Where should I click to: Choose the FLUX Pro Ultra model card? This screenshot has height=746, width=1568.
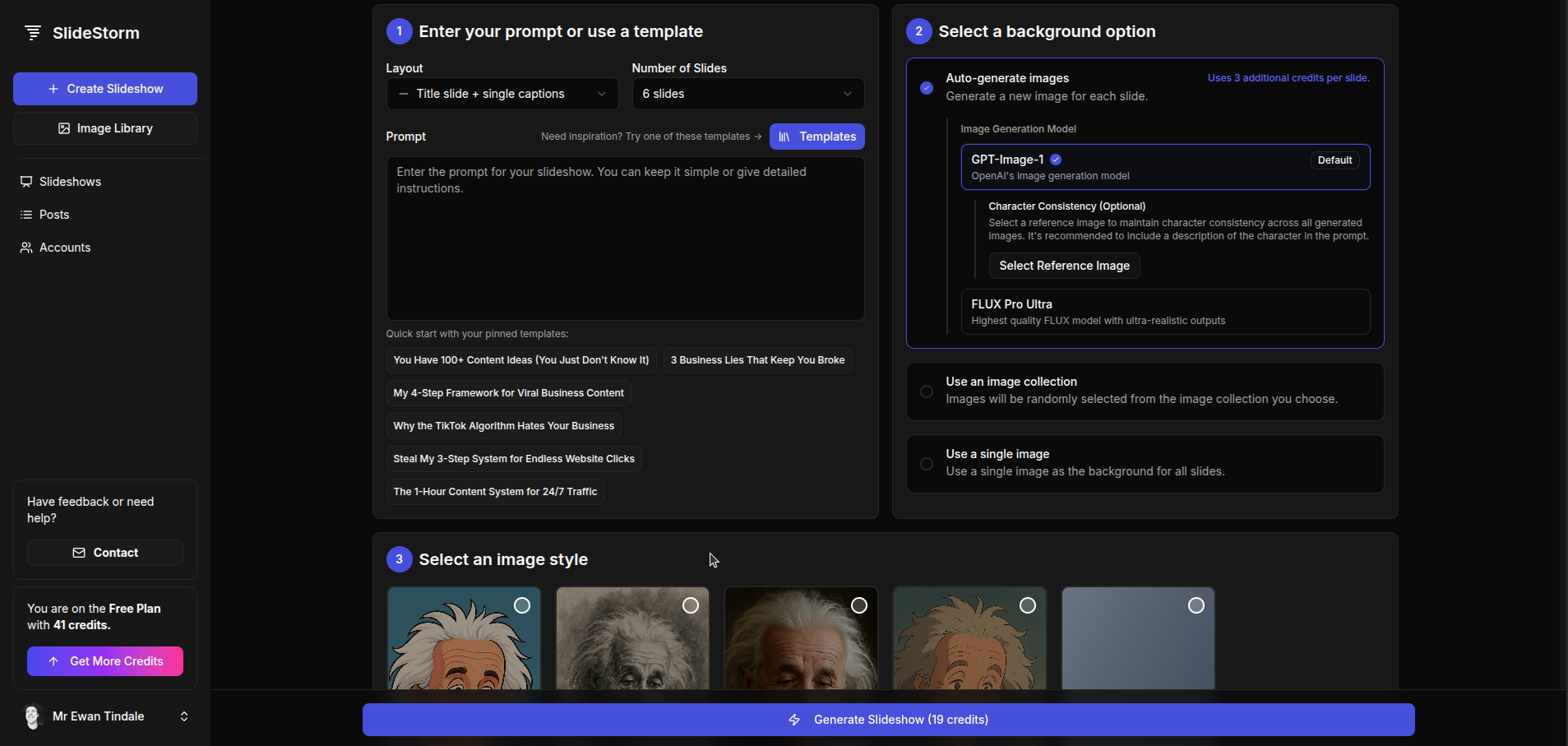1165,312
